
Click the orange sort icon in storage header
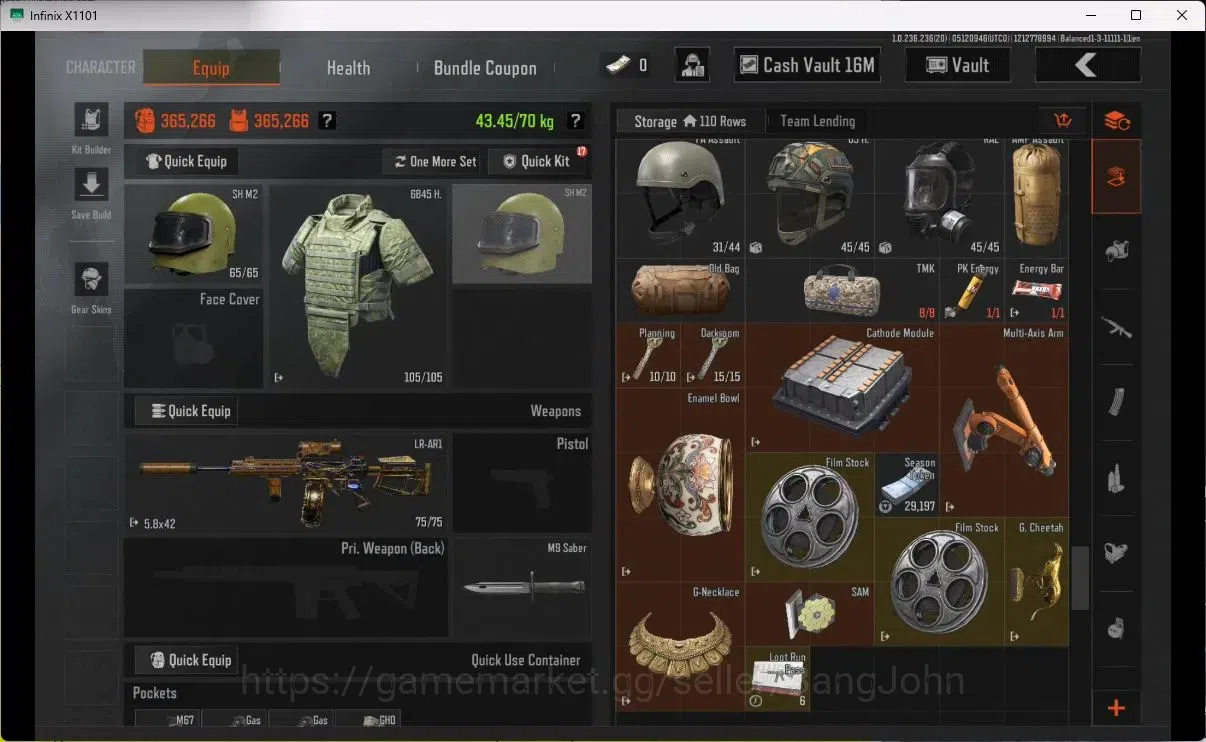click(x=1063, y=120)
